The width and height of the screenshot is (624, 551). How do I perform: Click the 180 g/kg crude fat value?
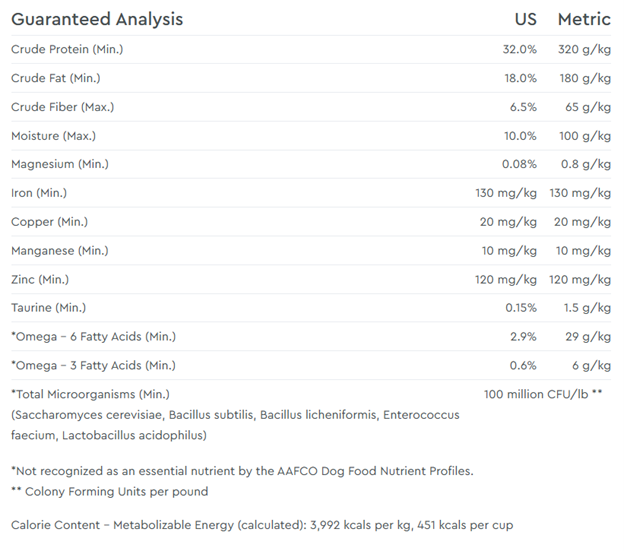(584, 78)
